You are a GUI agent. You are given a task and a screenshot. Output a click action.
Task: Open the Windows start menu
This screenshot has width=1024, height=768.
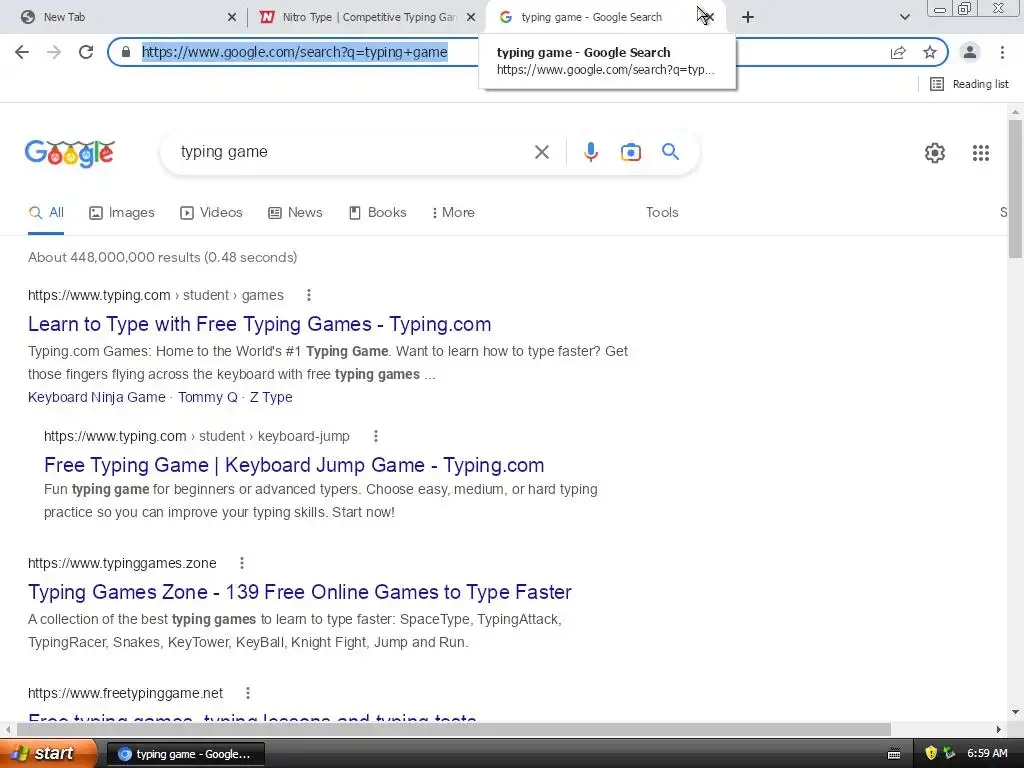[x=48, y=754]
